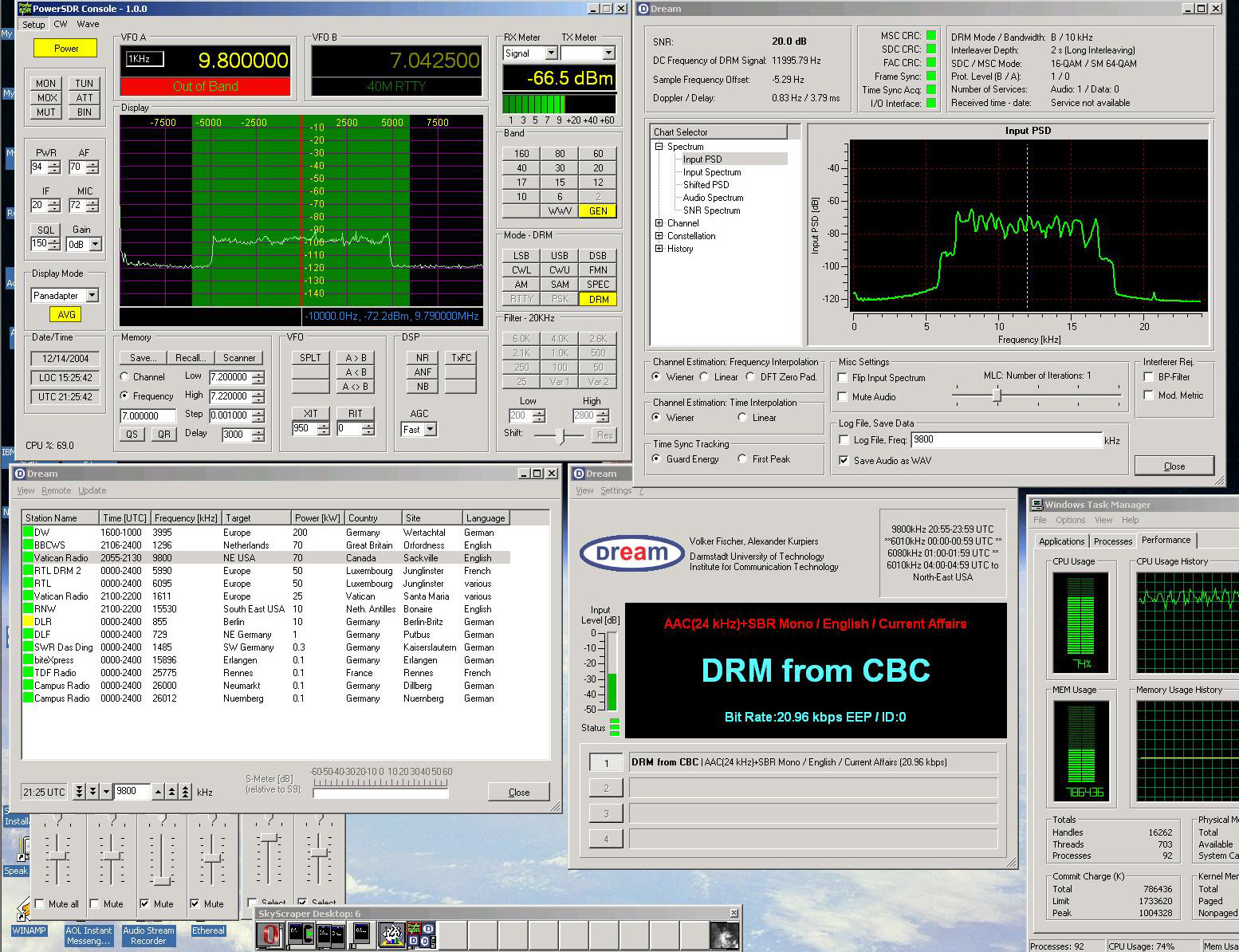Click the photo thumbnail at end of SkyScraper bar

tap(724, 934)
